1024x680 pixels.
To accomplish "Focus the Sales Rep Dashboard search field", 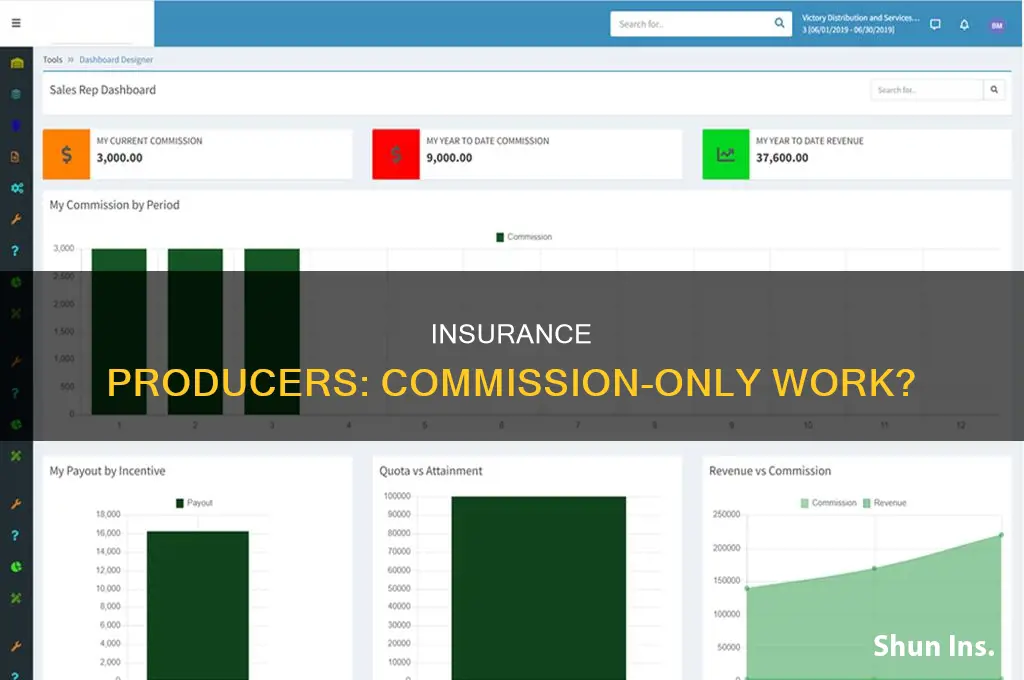I will [x=927, y=89].
